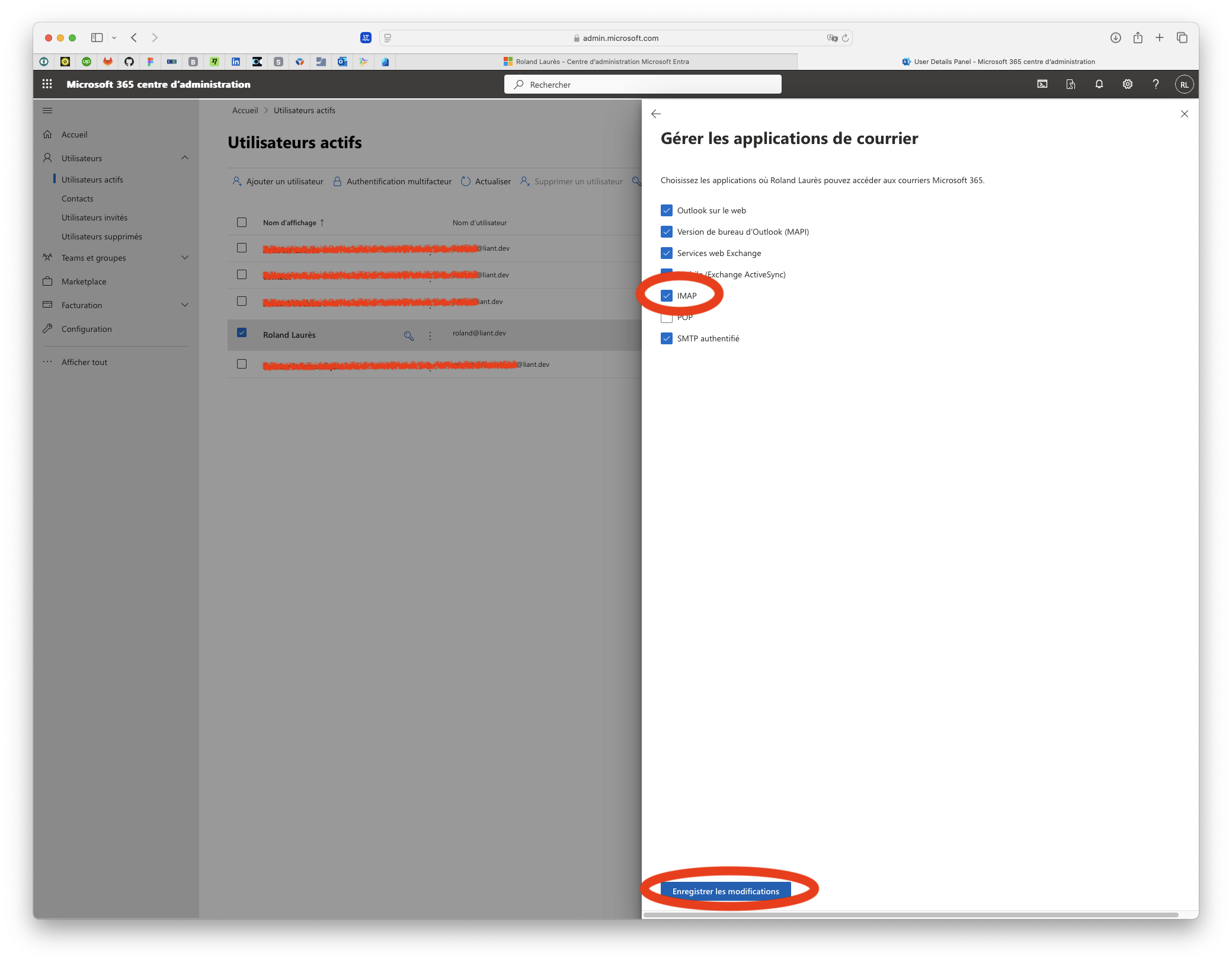
Task: Check the first redacted user's row checkbox
Action: (242, 248)
